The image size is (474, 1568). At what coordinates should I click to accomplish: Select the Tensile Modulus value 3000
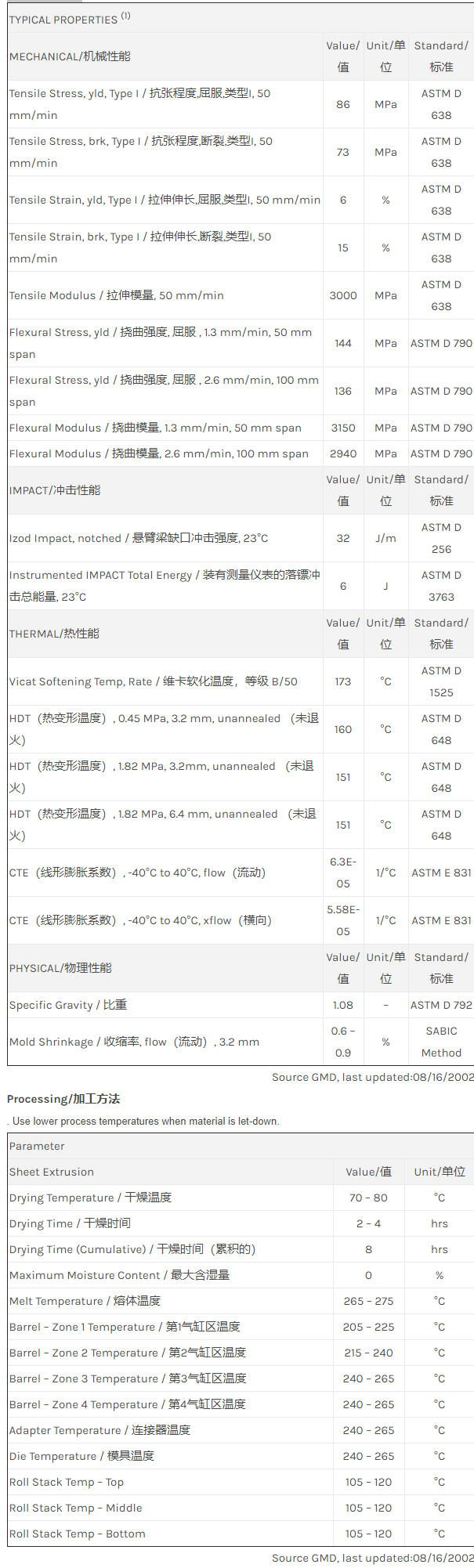[343, 295]
